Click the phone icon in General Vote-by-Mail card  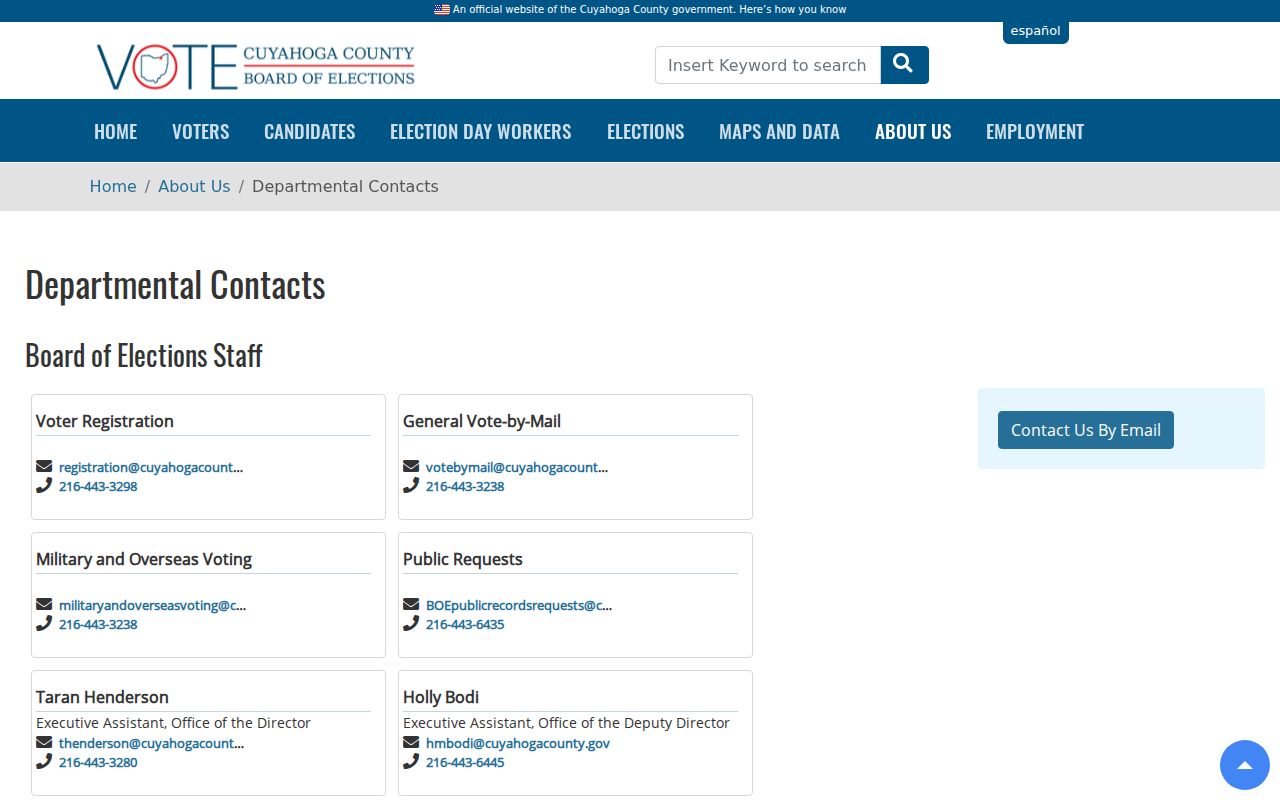point(411,486)
